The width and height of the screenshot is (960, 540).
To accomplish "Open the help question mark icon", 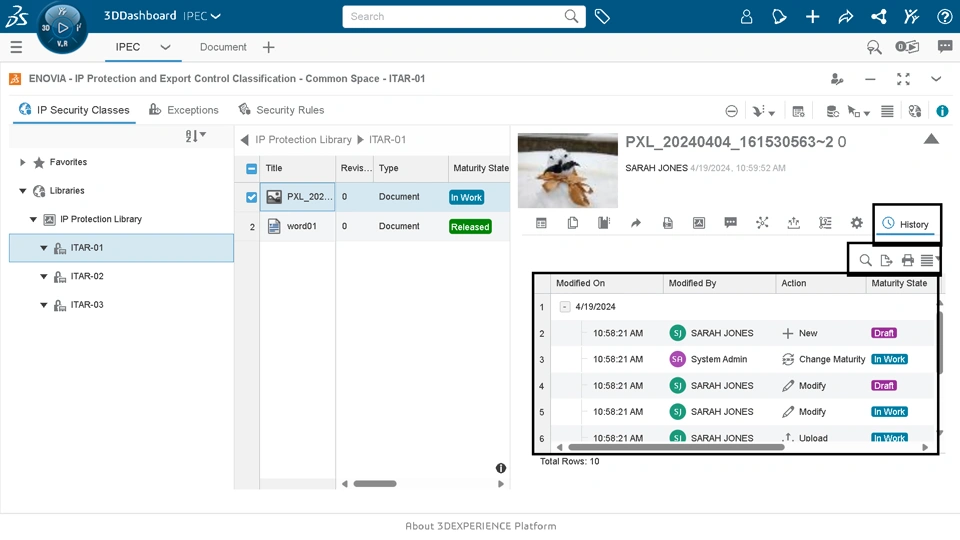I will pos(944,17).
